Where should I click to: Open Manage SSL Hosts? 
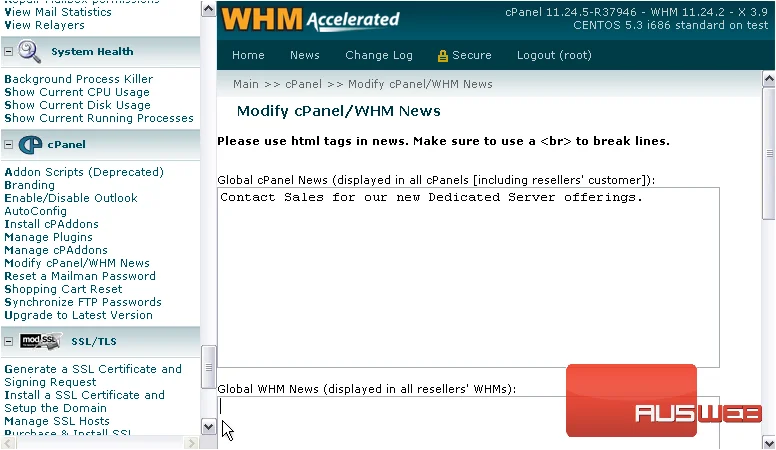(x=56, y=421)
